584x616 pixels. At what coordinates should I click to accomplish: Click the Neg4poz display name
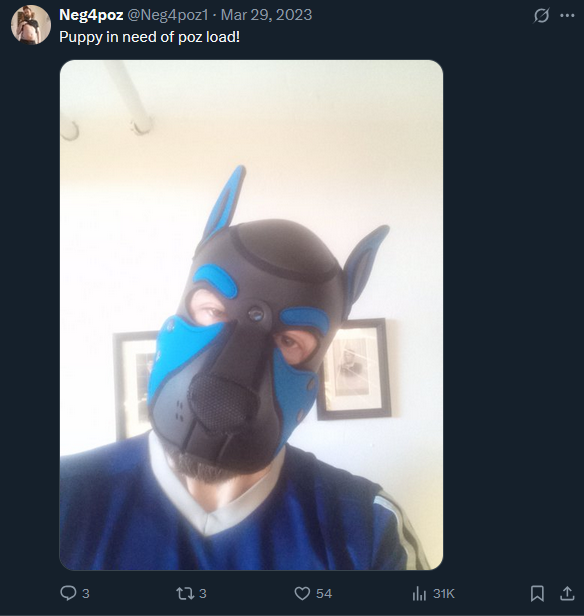pos(91,15)
